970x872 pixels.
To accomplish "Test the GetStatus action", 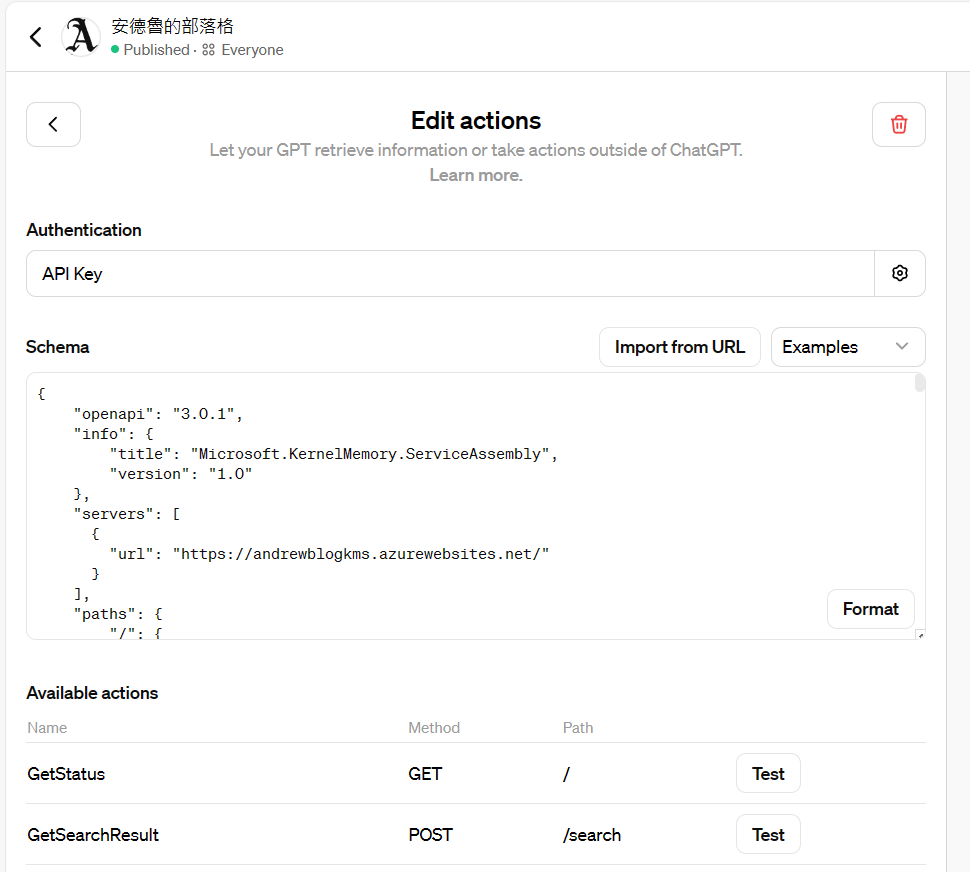I will click(768, 773).
